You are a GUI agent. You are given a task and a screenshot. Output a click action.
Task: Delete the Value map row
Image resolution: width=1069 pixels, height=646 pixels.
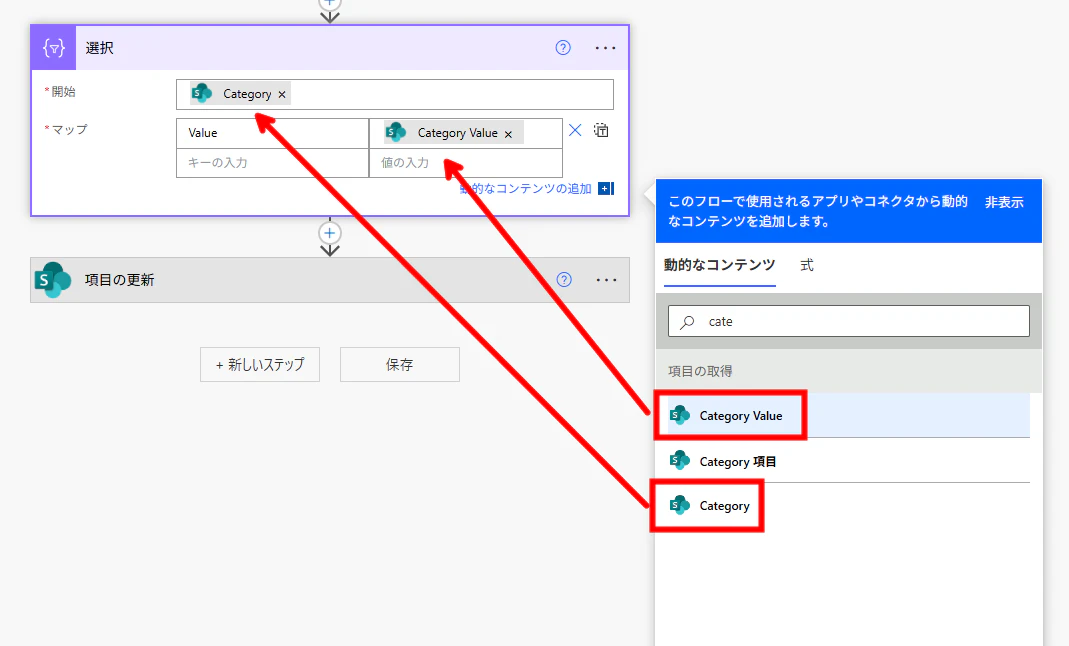tap(575, 130)
